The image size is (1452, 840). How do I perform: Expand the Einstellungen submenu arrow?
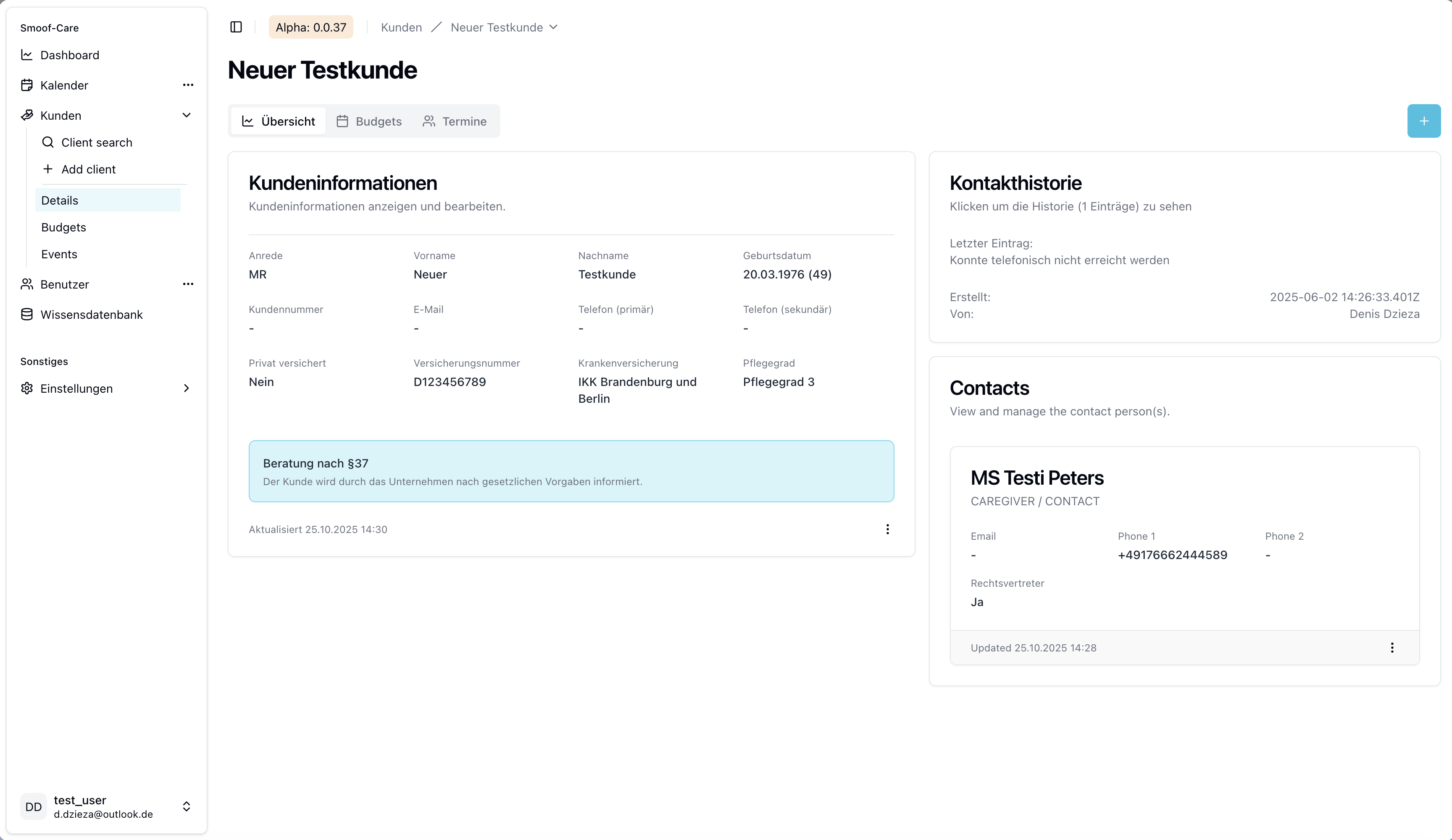[187, 388]
